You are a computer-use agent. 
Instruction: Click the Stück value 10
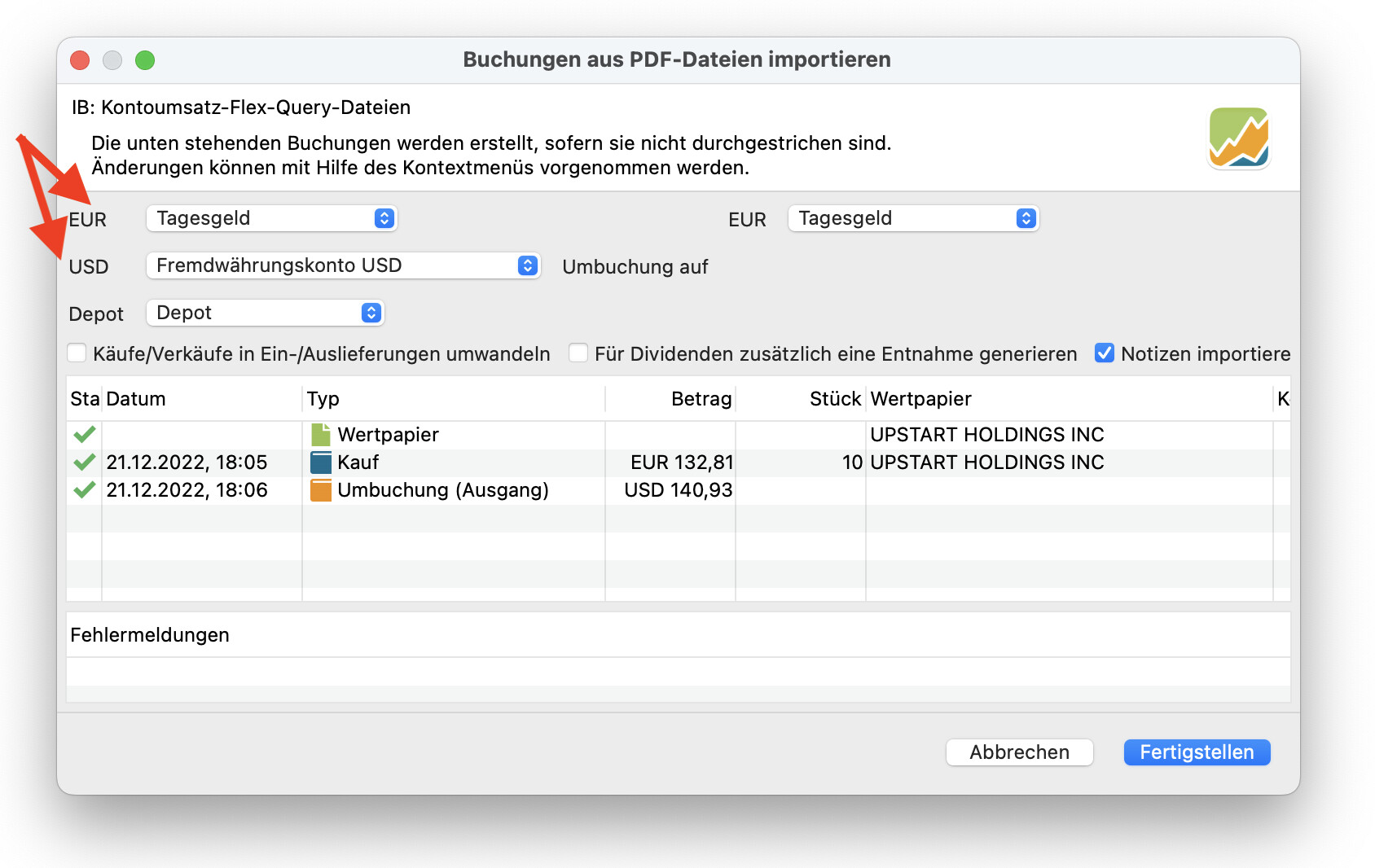[852, 462]
